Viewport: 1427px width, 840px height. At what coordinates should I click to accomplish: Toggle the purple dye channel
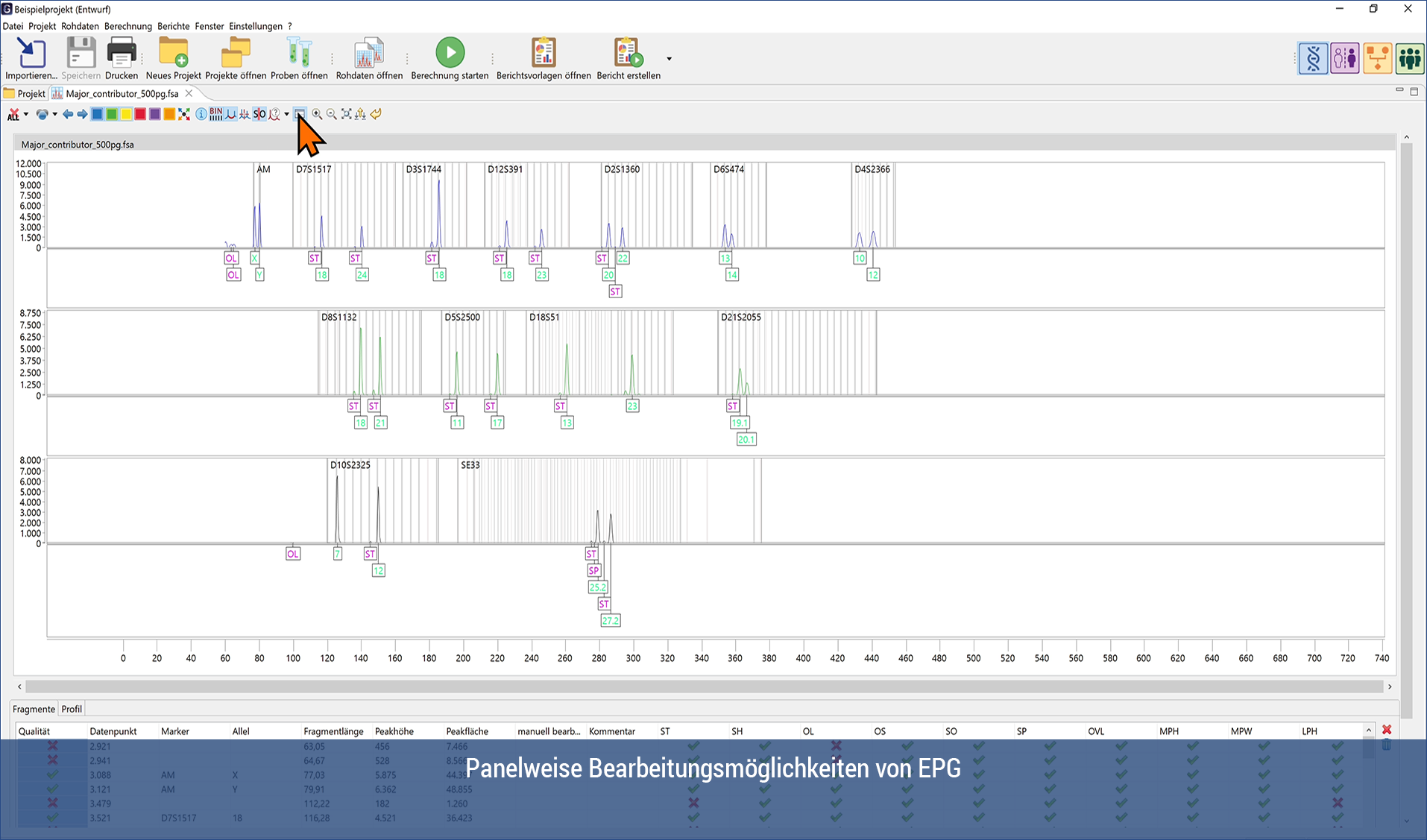pos(155,114)
